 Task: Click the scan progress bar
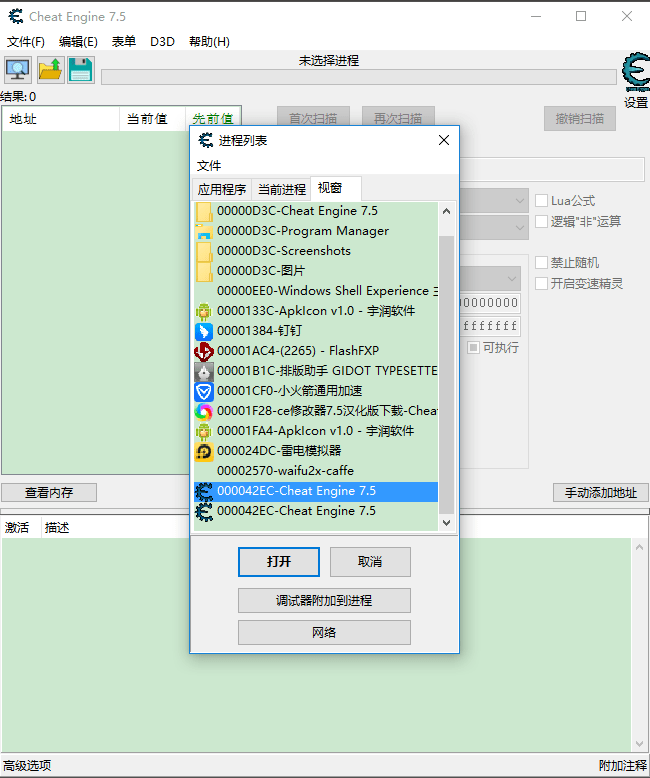coord(359,77)
